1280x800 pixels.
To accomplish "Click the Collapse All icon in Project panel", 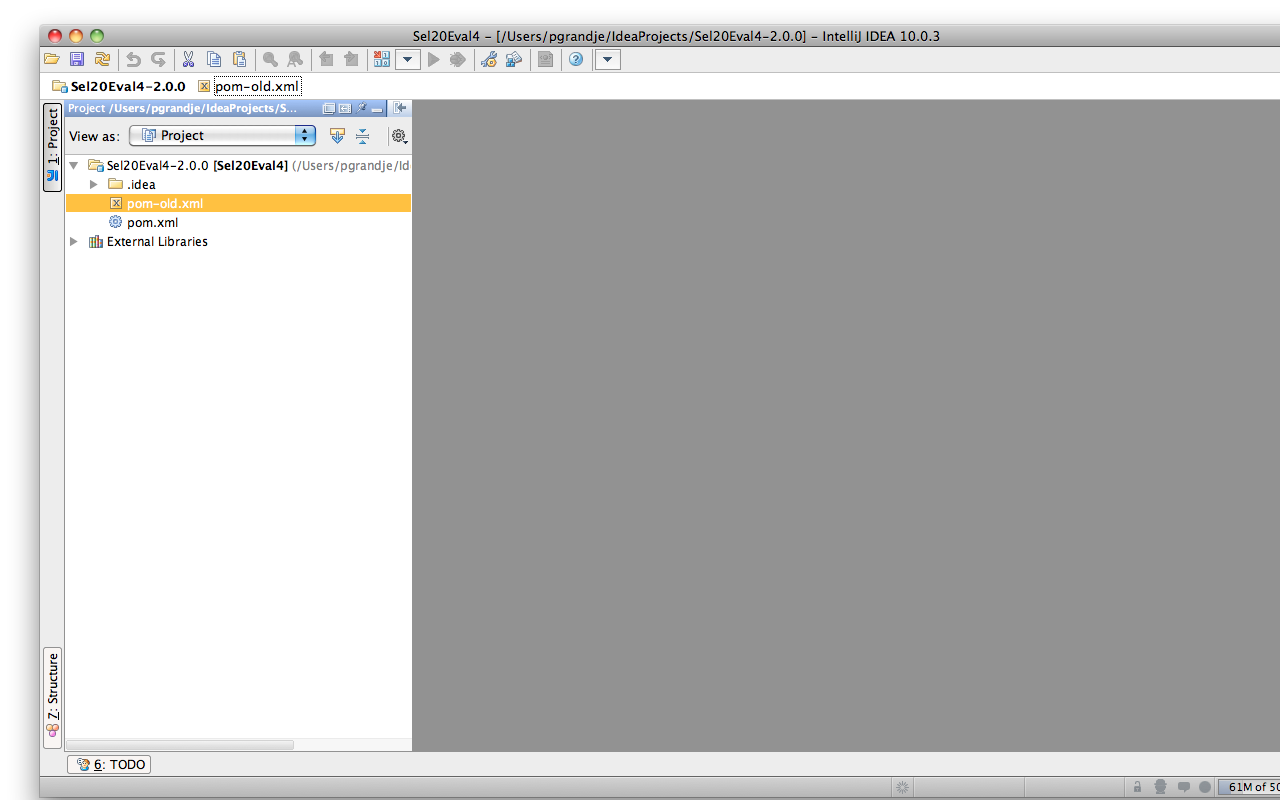I will (x=362, y=136).
